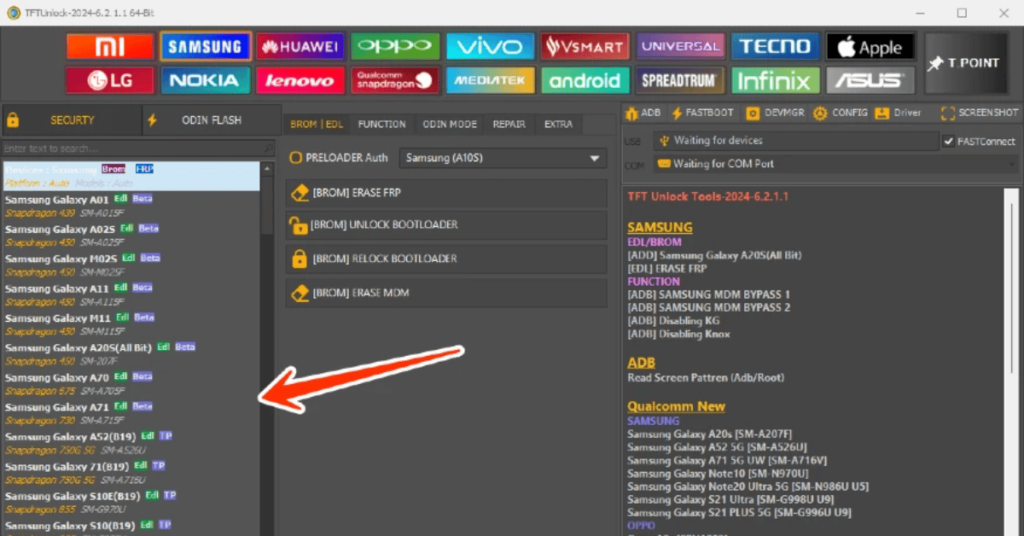
Task: Select the Tecno brand logo
Action: (x=775, y=46)
